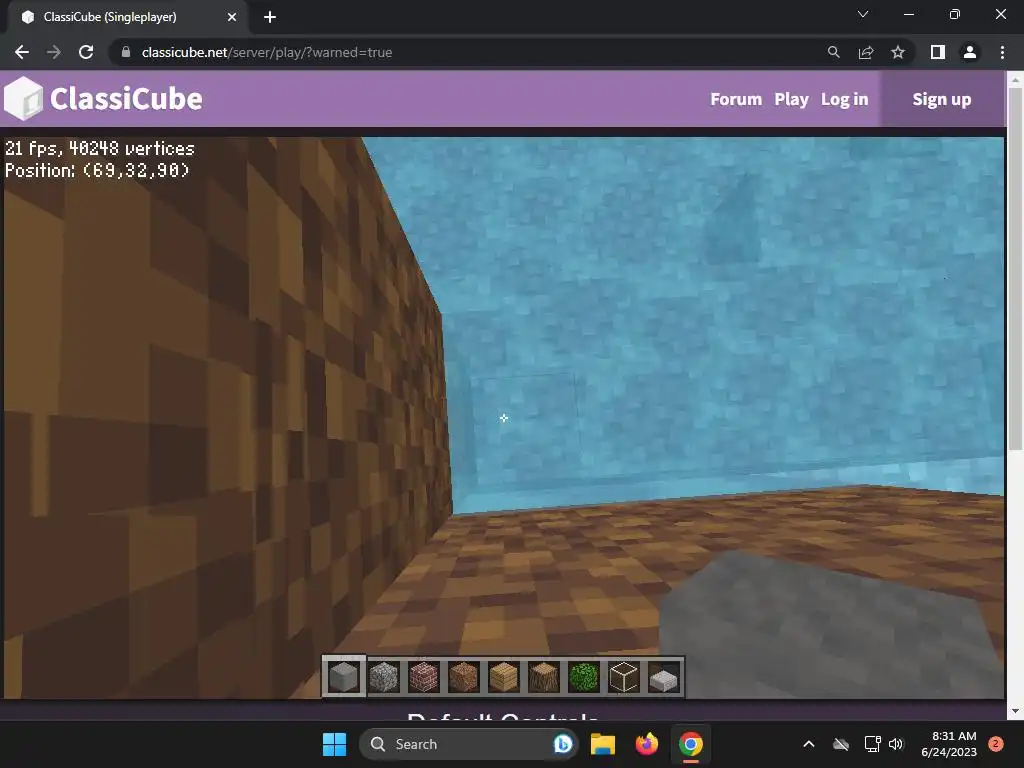Go forward in browser history

point(54,52)
